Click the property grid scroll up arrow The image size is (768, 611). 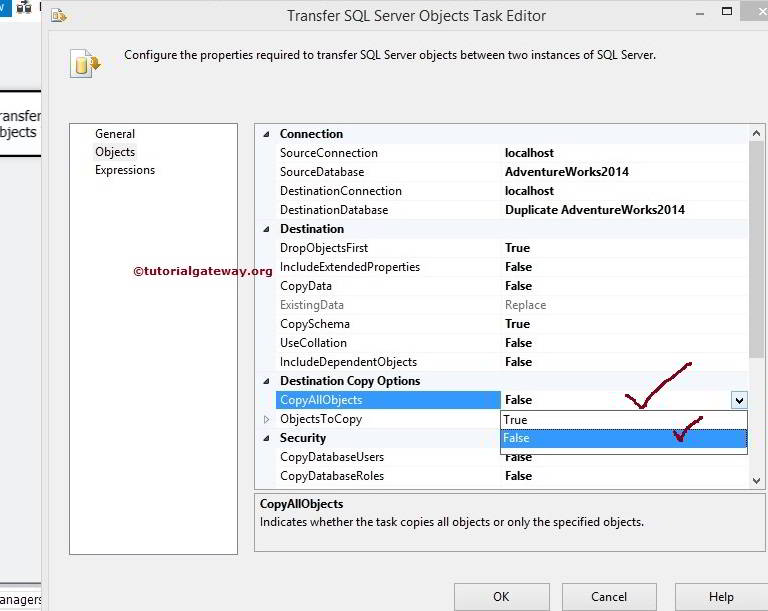tap(756, 133)
